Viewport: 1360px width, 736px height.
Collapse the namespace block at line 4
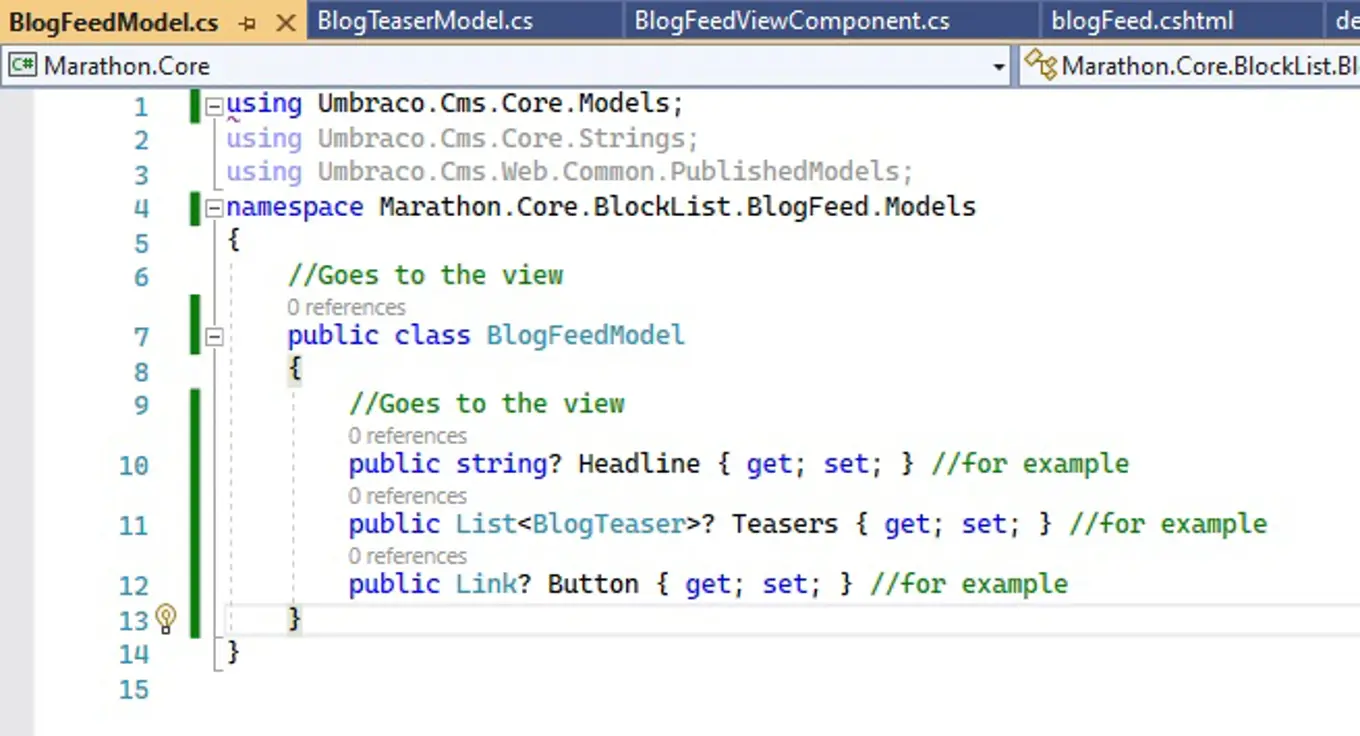(214, 209)
